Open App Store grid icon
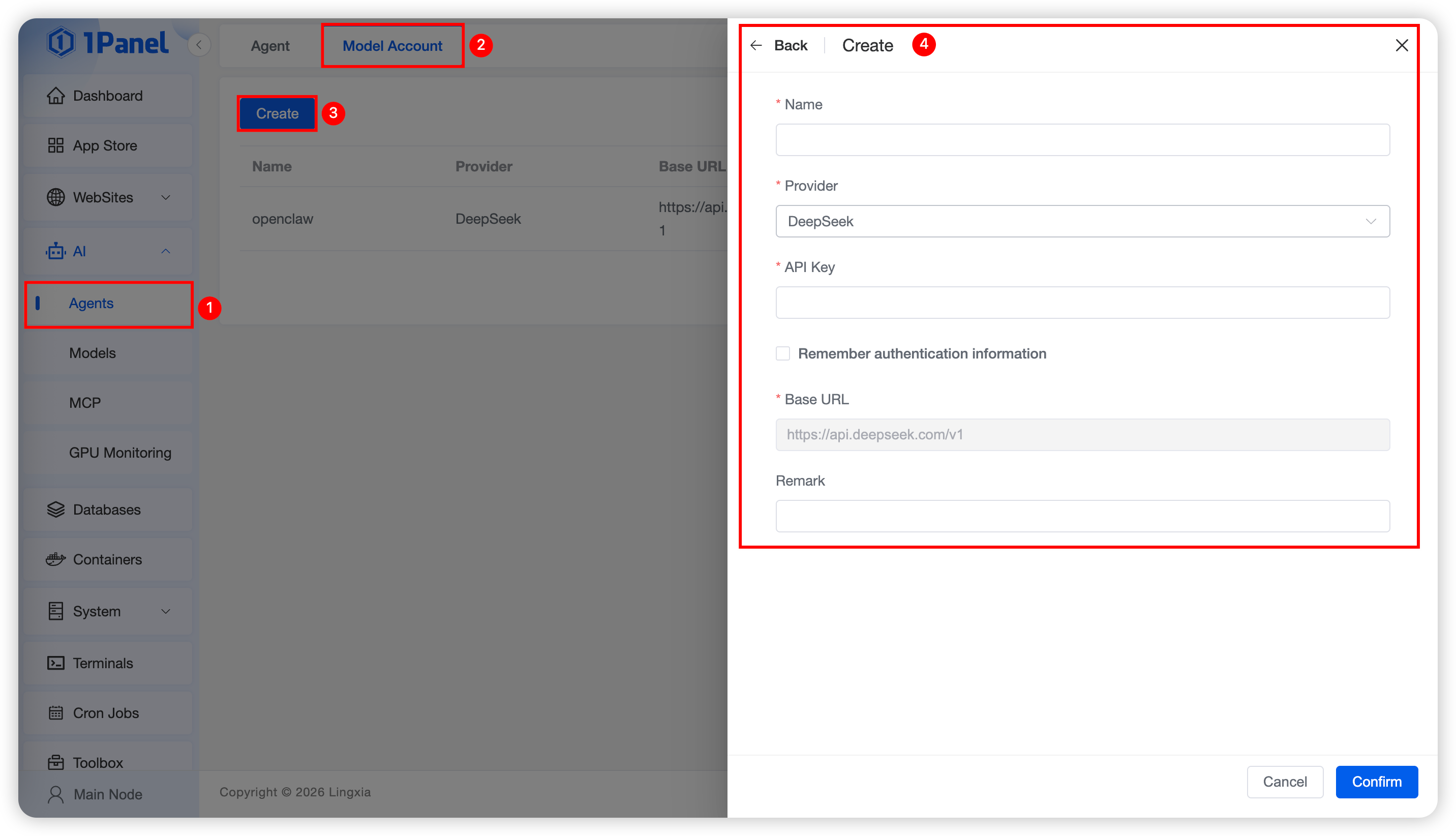This screenshot has width=1456, height=836. click(x=56, y=146)
